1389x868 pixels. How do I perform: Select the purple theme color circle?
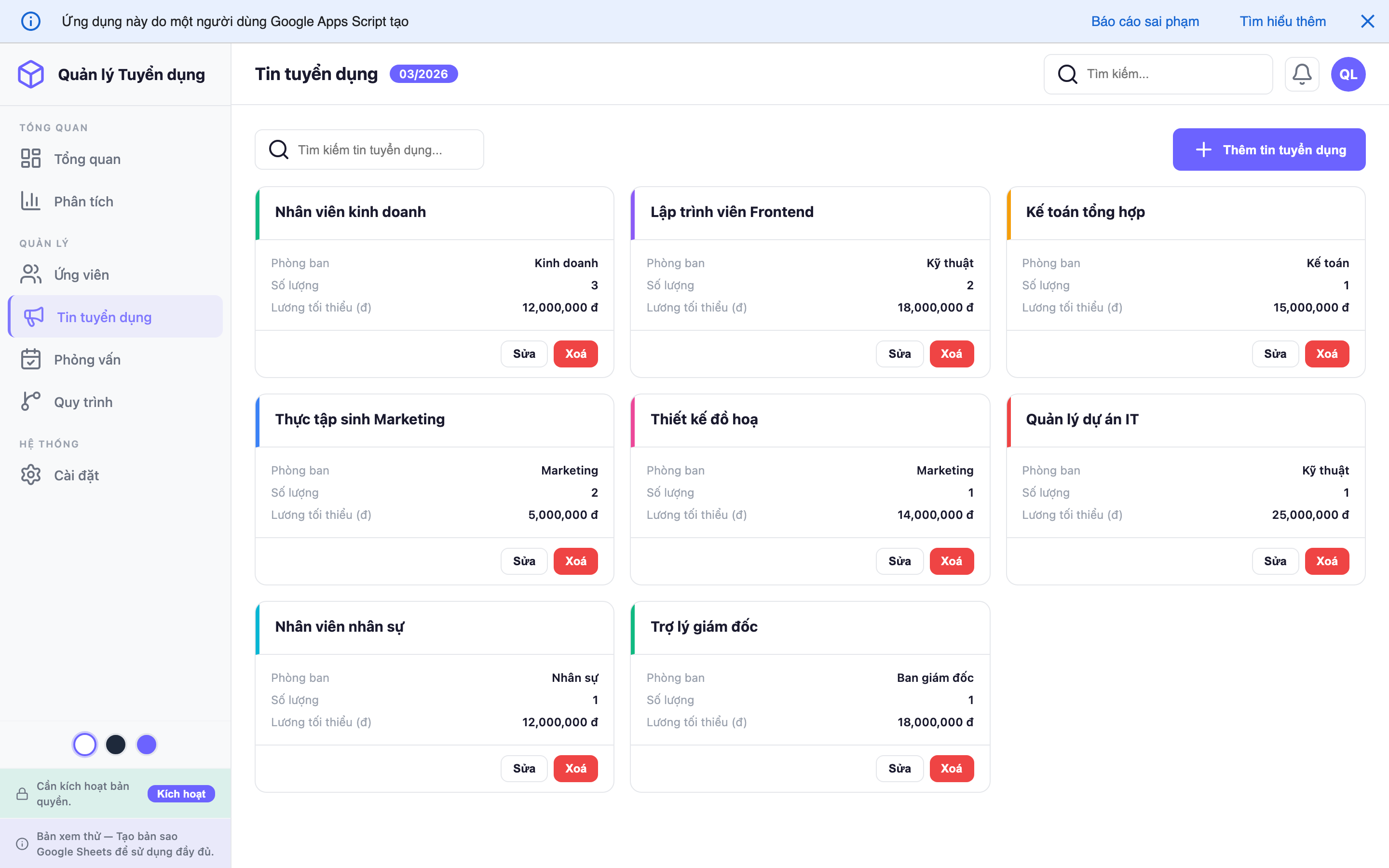146,744
